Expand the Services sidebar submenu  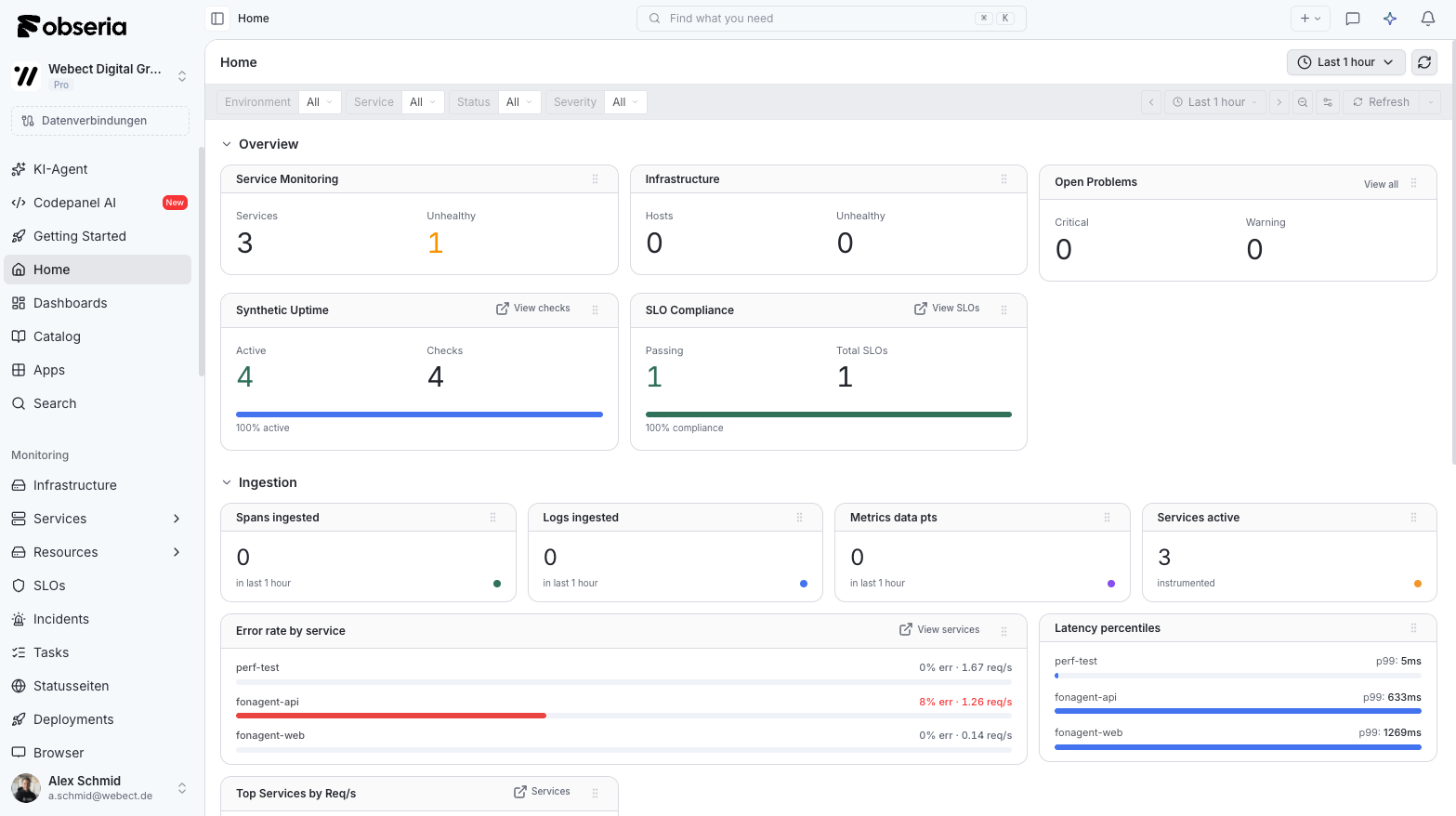click(177, 519)
